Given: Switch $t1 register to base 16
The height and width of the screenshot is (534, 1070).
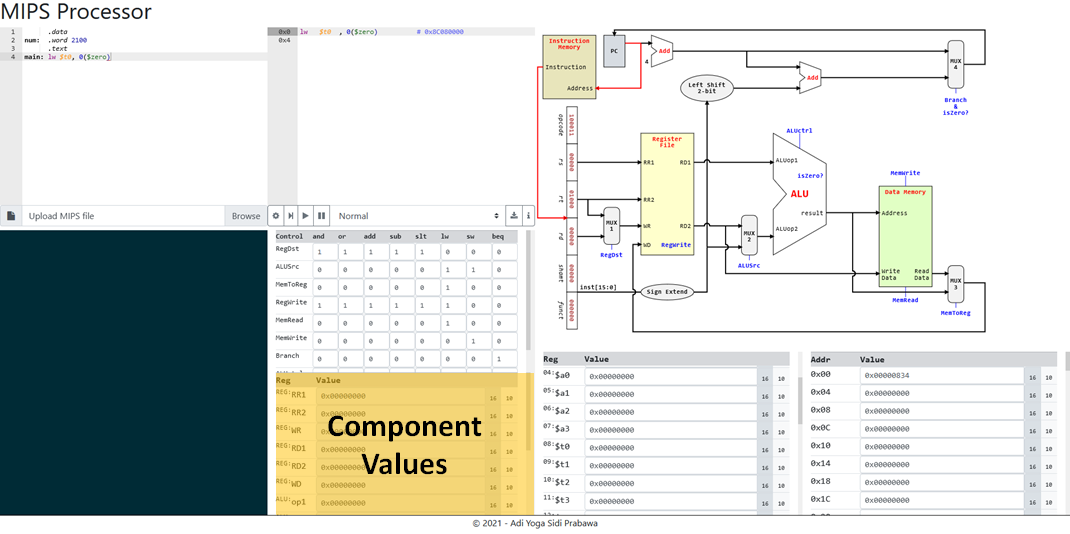Looking at the screenshot, I should [764, 465].
